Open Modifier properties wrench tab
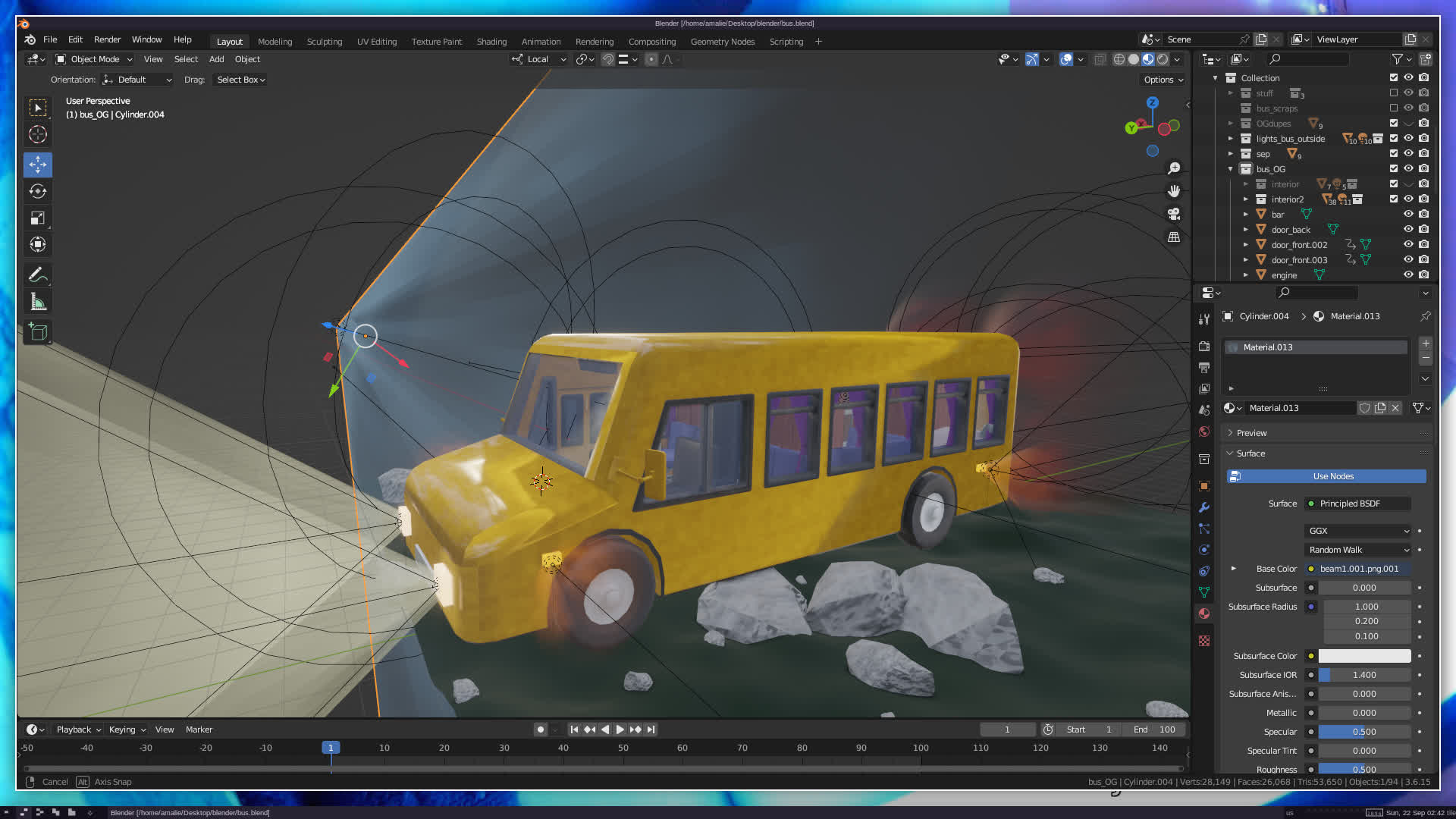 [1204, 507]
